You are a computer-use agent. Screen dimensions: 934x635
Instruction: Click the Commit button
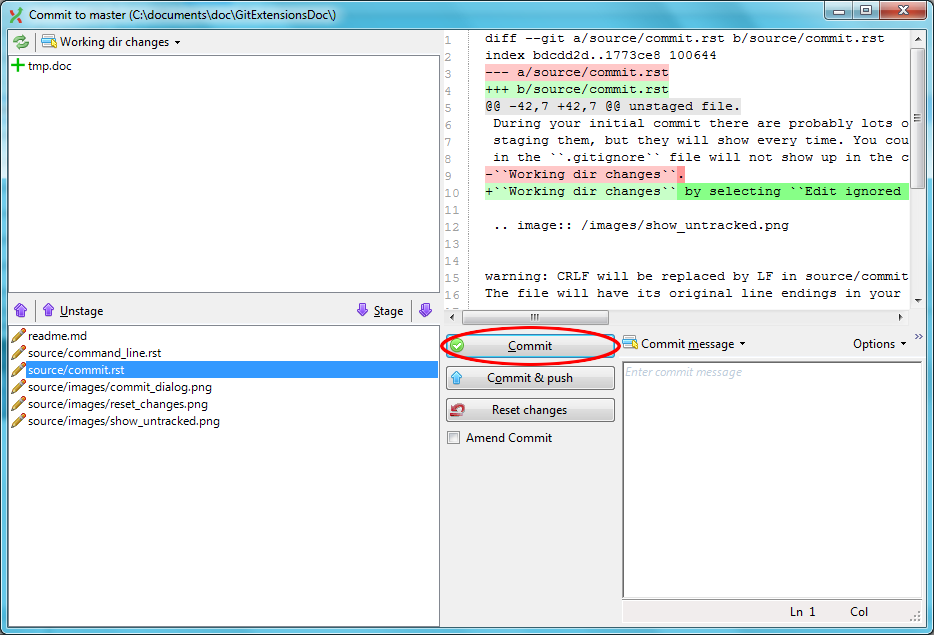pos(530,345)
